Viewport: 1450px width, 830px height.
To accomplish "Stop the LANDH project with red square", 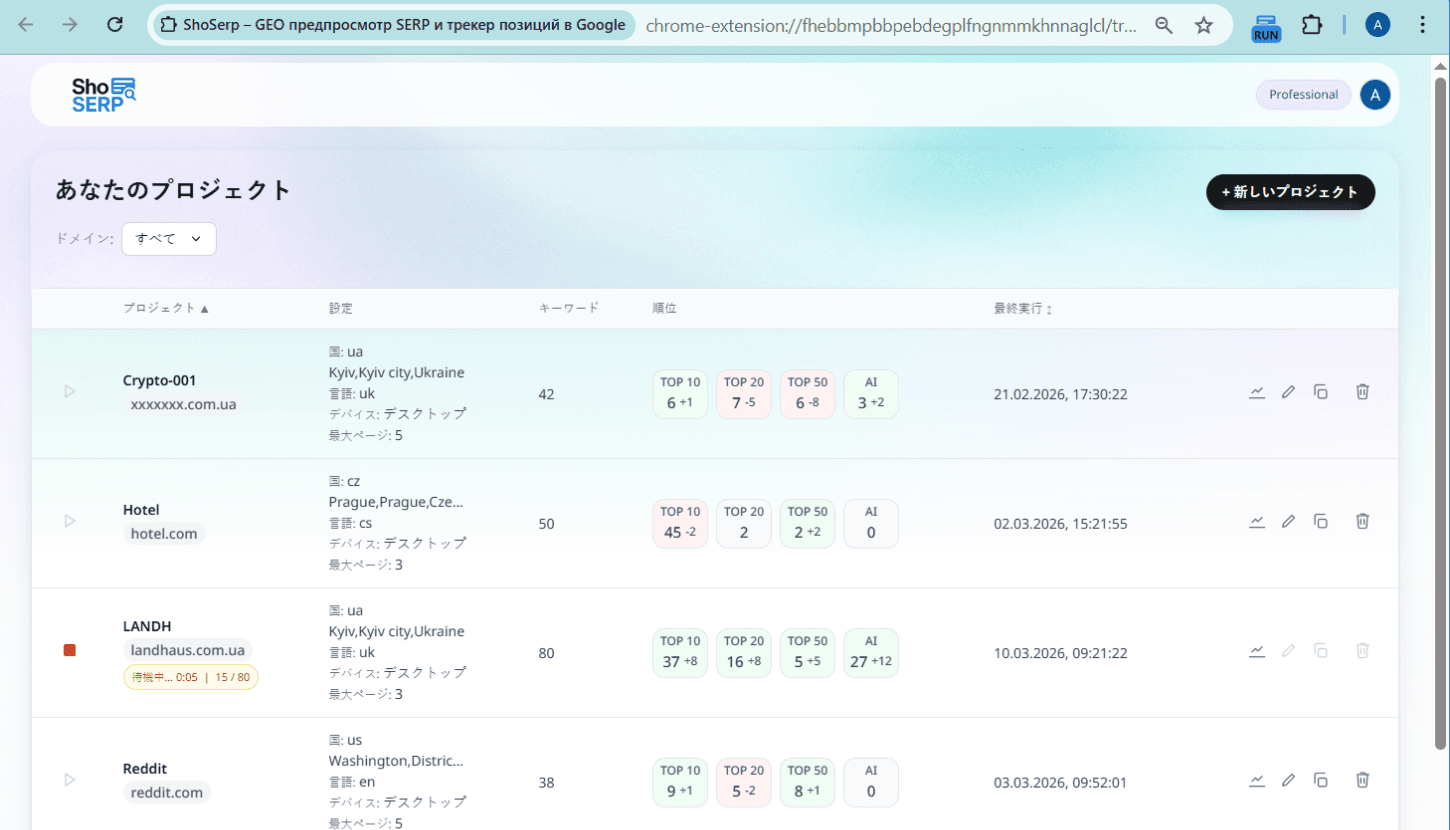I will click(x=69, y=650).
